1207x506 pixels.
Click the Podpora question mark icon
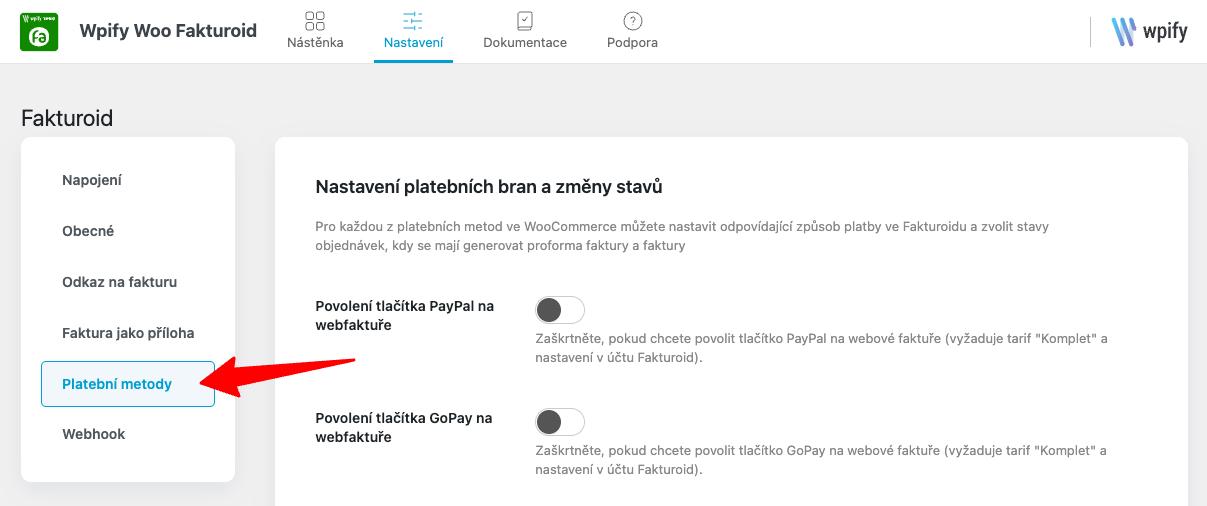632,21
